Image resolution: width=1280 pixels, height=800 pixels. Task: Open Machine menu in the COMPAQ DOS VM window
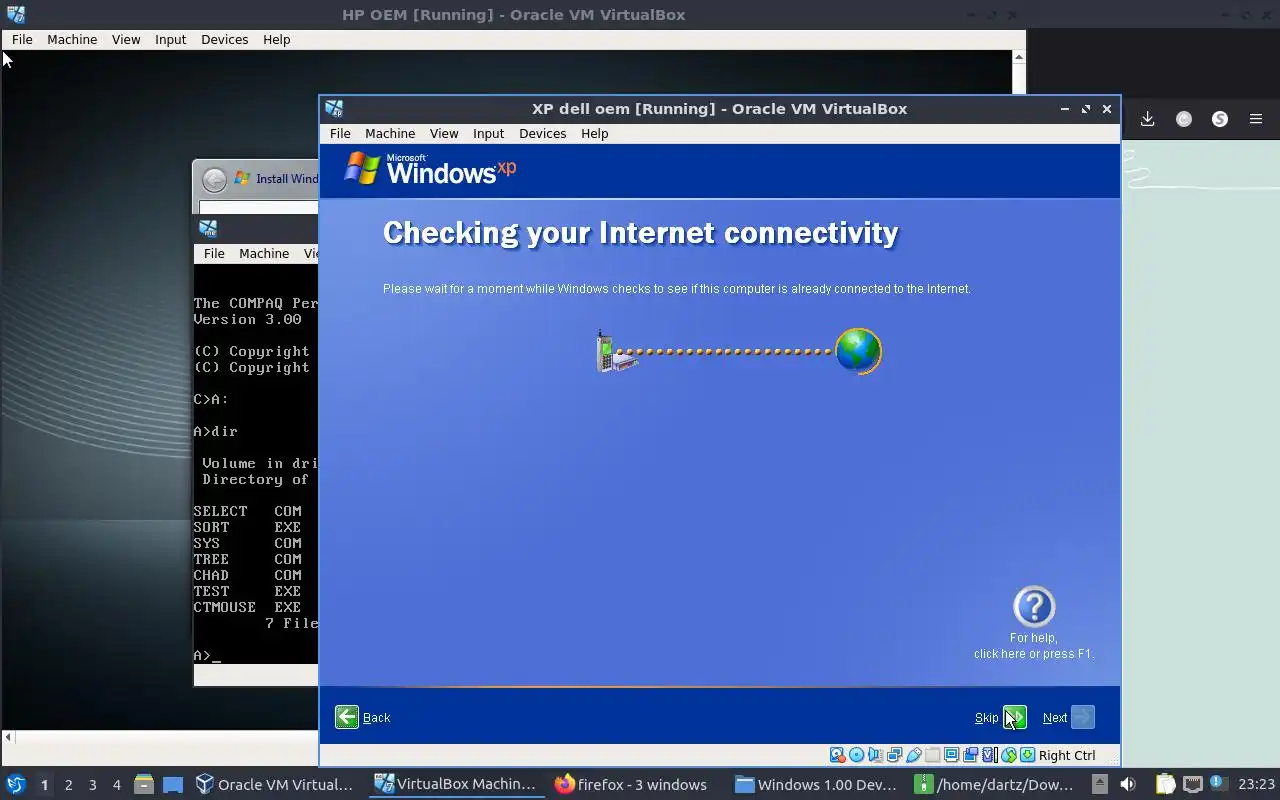264,253
